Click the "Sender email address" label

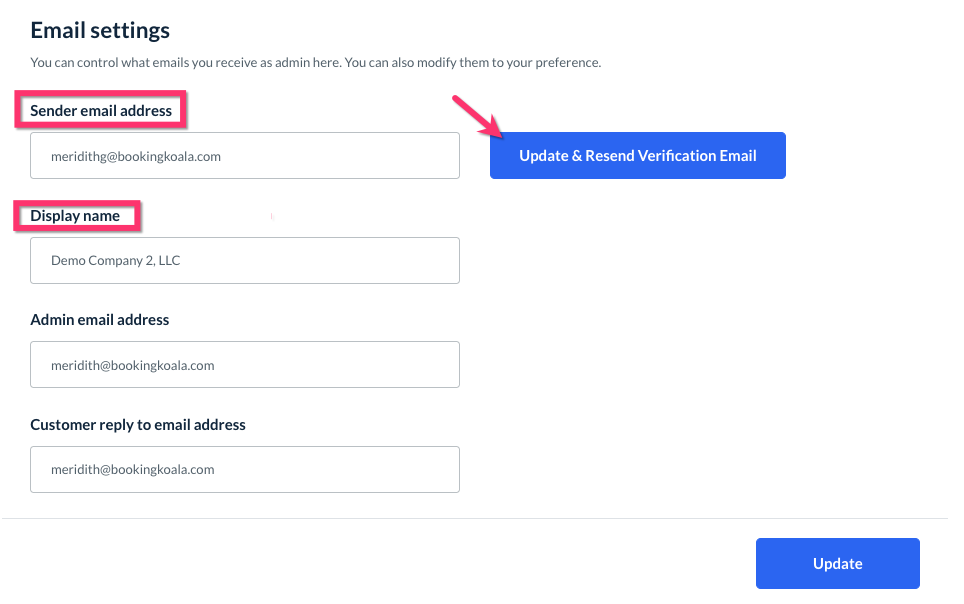[101, 110]
